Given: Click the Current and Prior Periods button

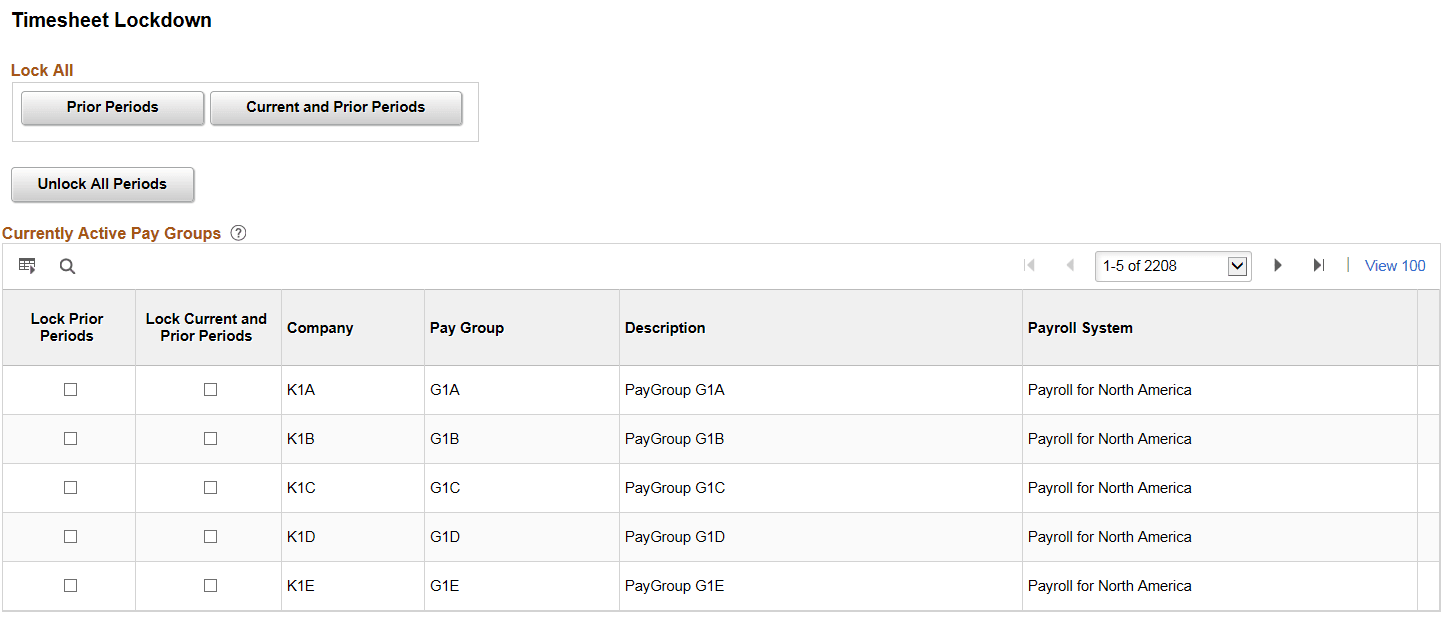Looking at the screenshot, I should [x=336, y=107].
